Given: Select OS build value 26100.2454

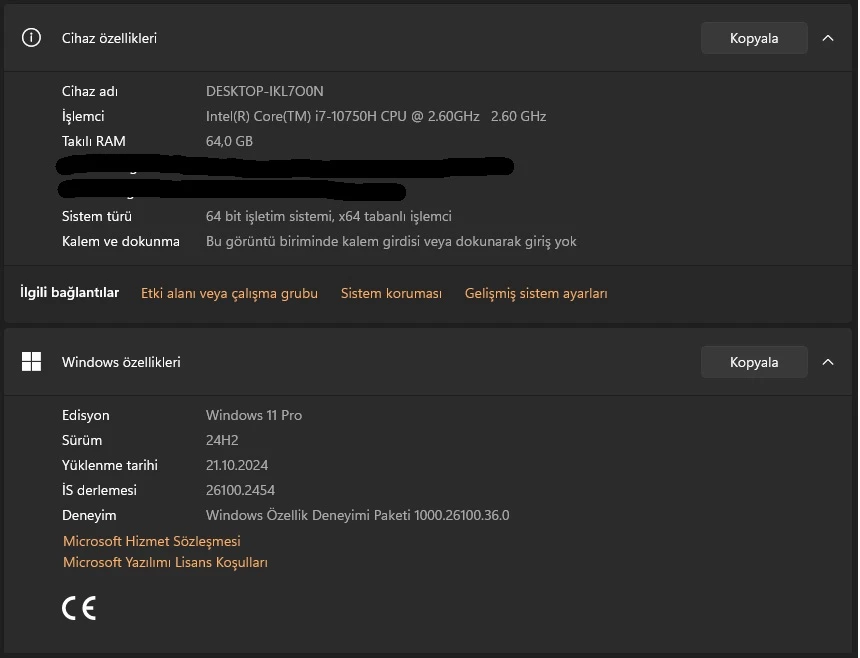Looking at the screenshot, I should [240, 490].
